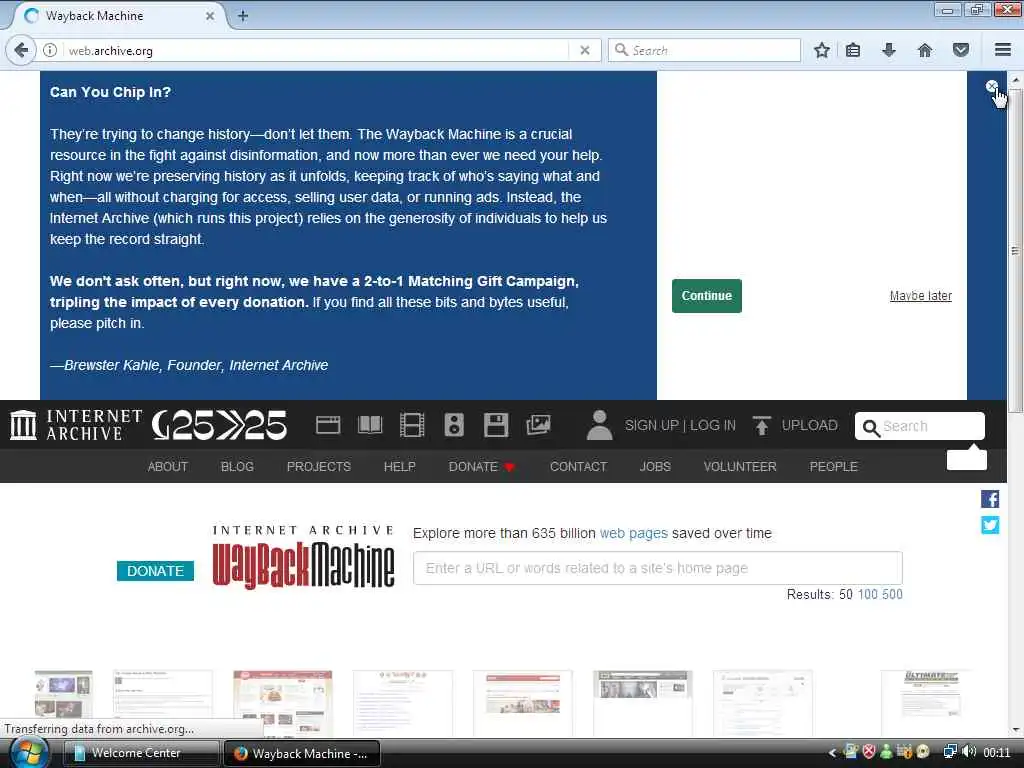This screenshot has width=1024, height=768.
Task: Open the Video film-strip icon in navbar
Action: pyautogui.click(x=412, y=425)
